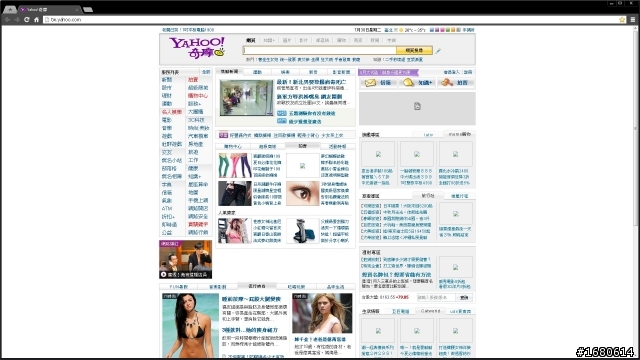Open the browser home page icon
640x360 pixels.
[36, 20]
